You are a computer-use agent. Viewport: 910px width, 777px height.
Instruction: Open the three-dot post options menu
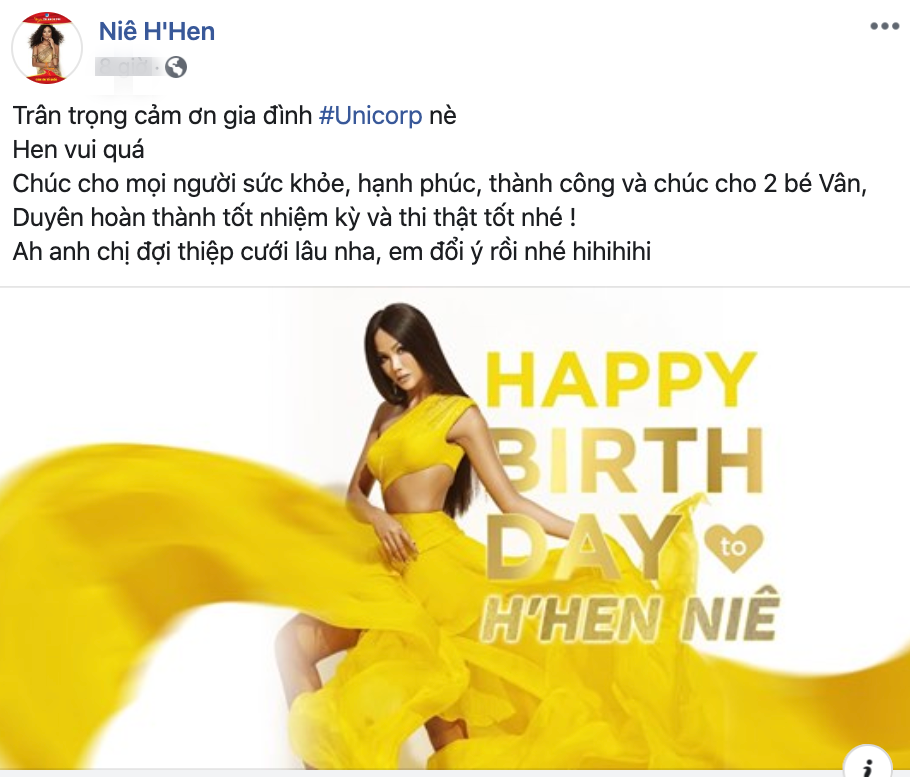tap(884, 26)
